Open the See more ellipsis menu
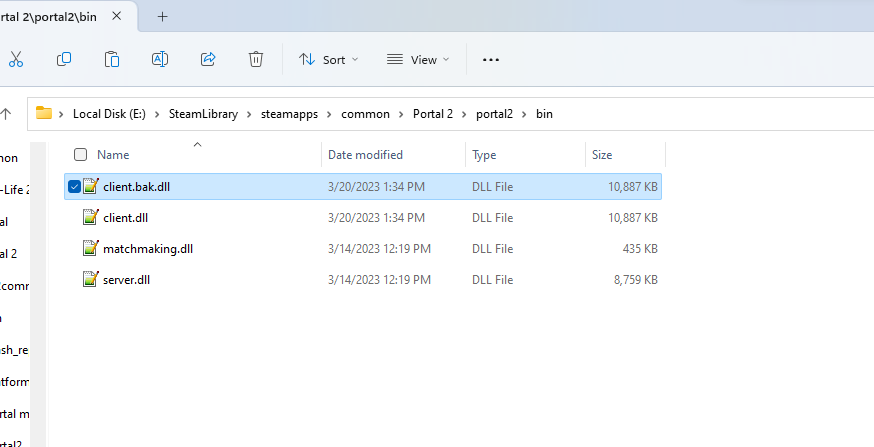Viewport: 874px width, 447px height. [491, 60]
